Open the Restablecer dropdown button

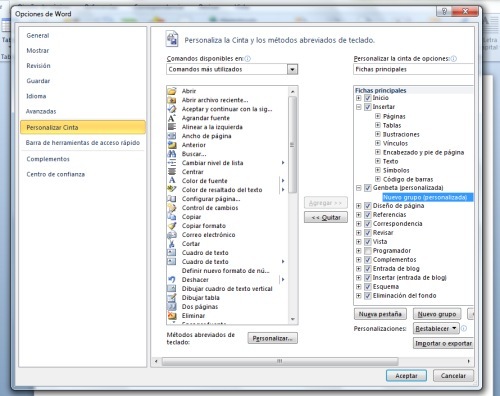point(436,329)
